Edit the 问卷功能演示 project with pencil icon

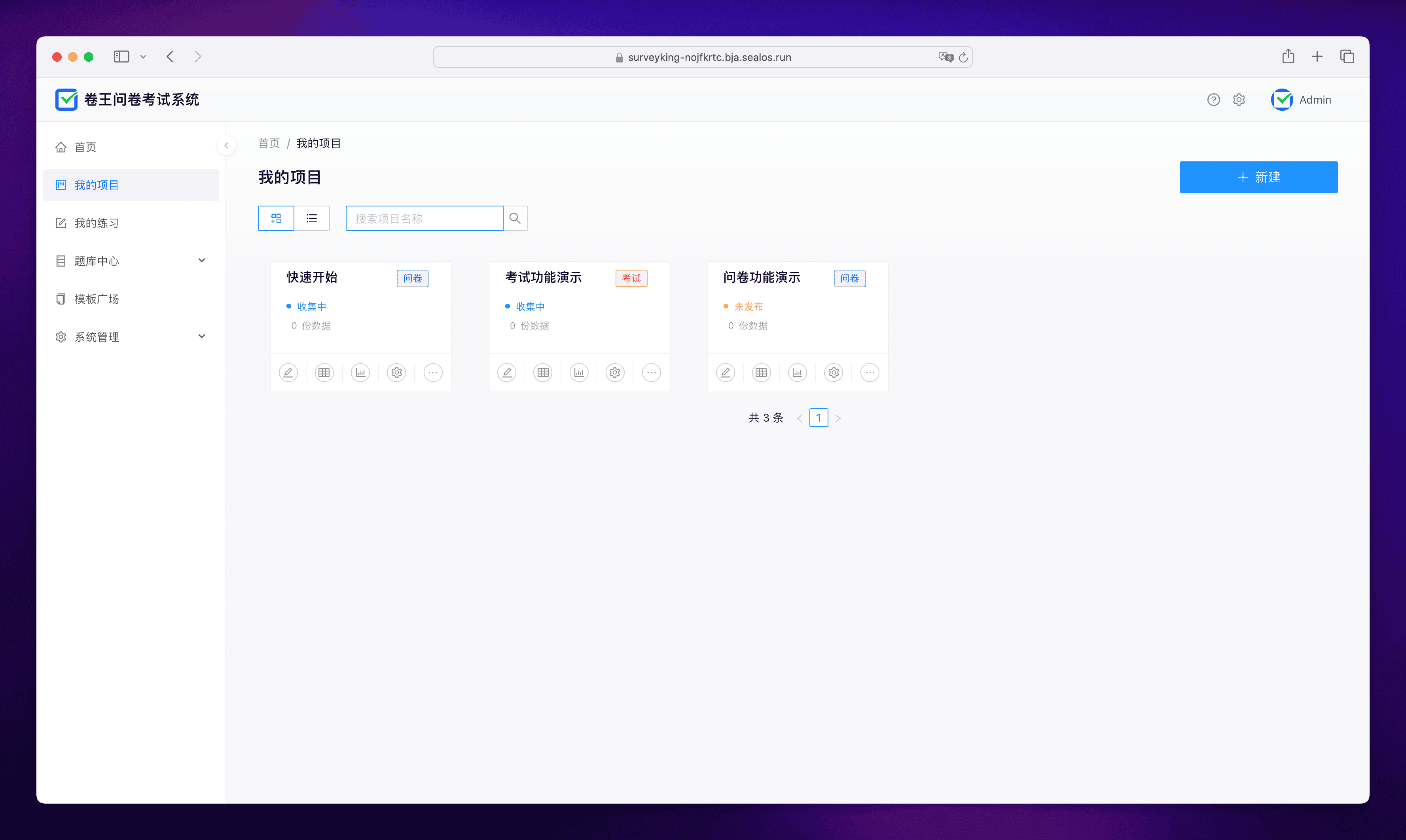(x=726, y=373)
